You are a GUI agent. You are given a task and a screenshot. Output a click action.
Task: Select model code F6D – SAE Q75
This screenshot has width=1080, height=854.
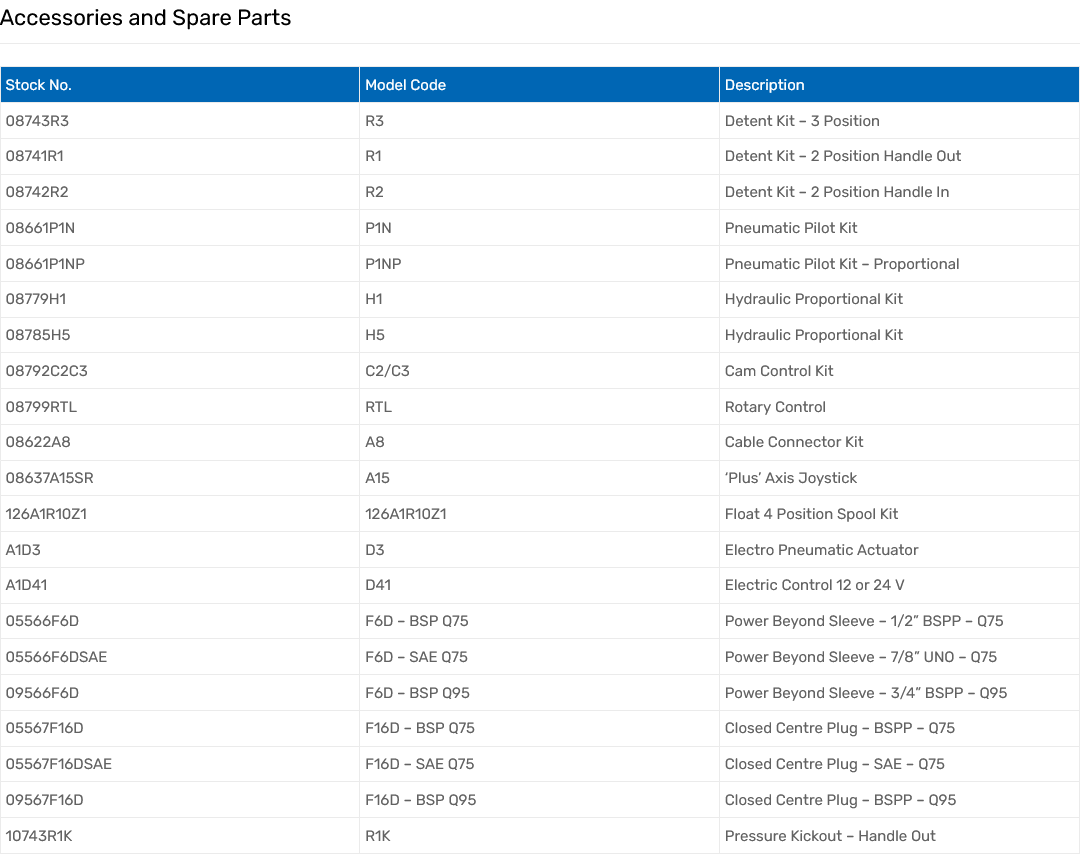(416, 657)
